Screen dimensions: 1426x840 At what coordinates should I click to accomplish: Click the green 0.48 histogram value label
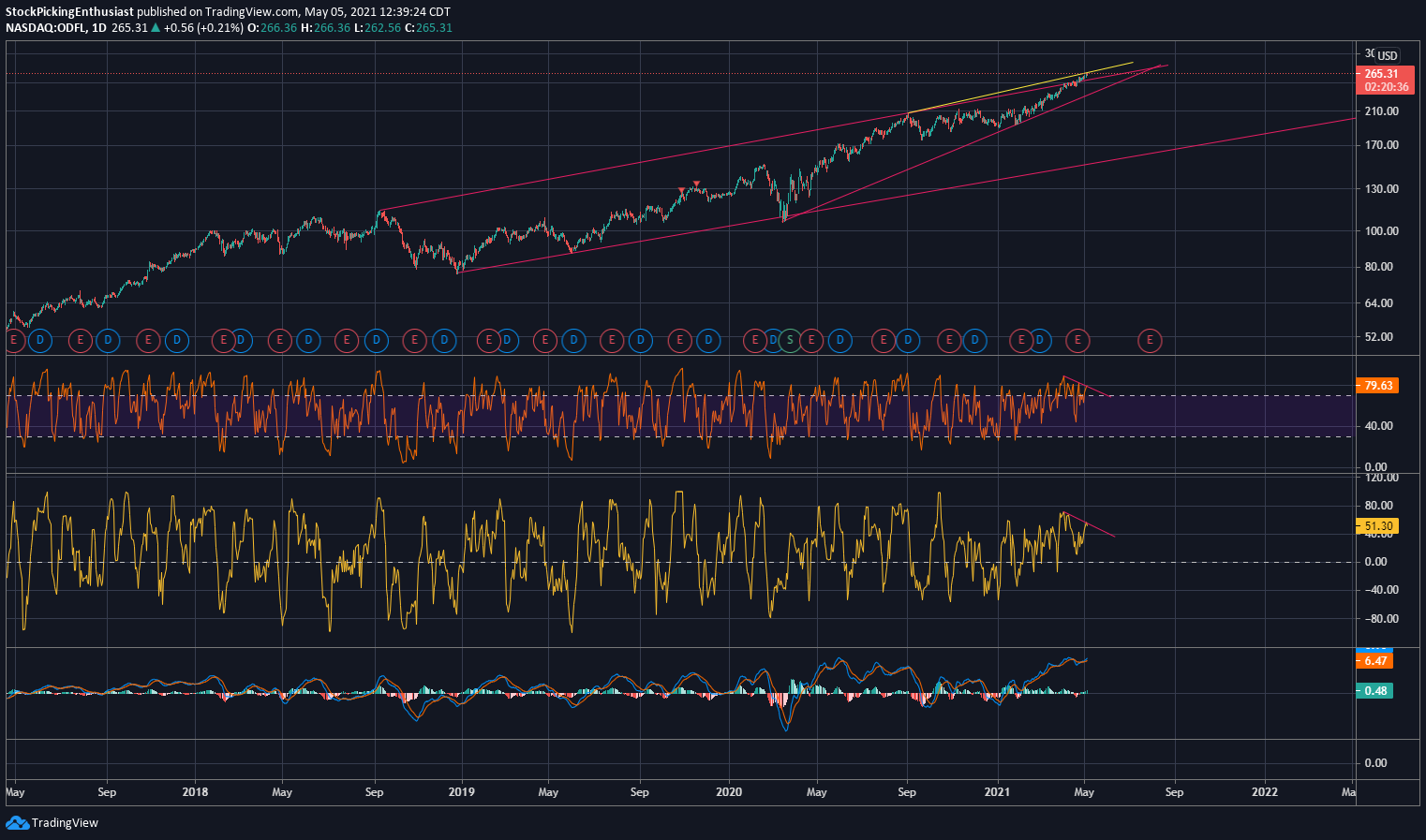click(x=1374, y=690)
